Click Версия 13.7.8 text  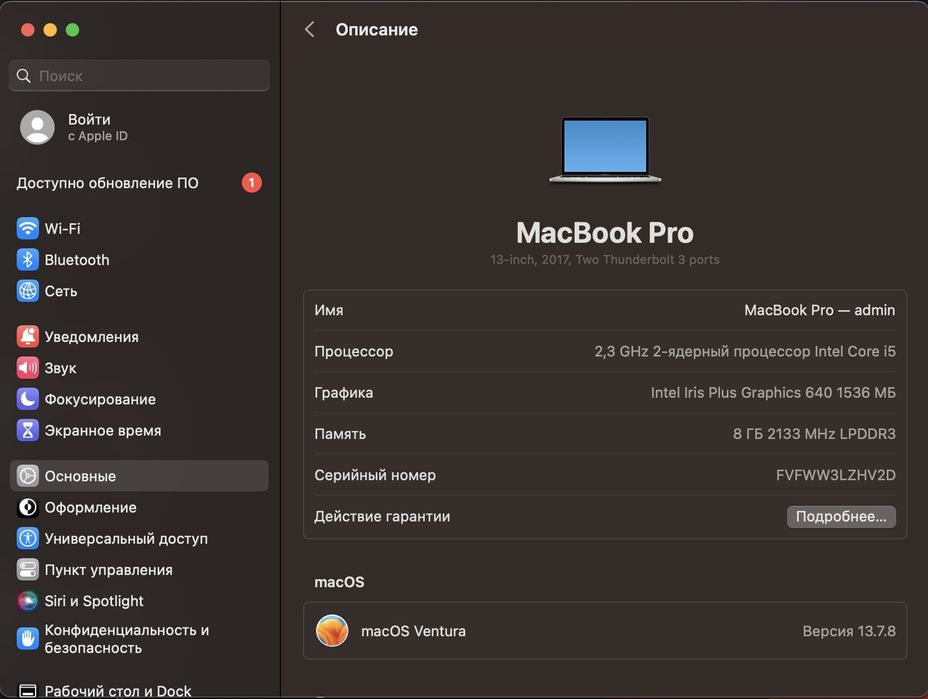pos(849,631)
